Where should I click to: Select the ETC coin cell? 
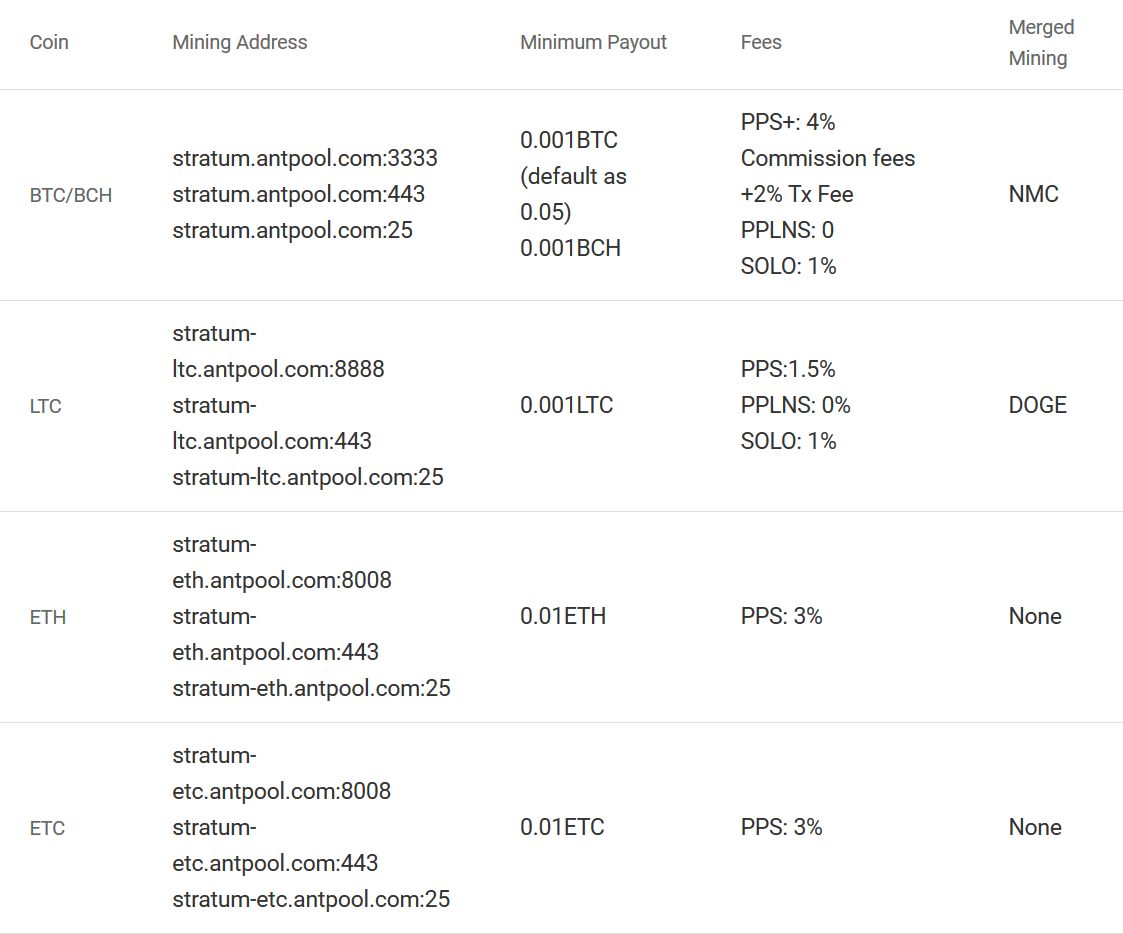[47, 829]
